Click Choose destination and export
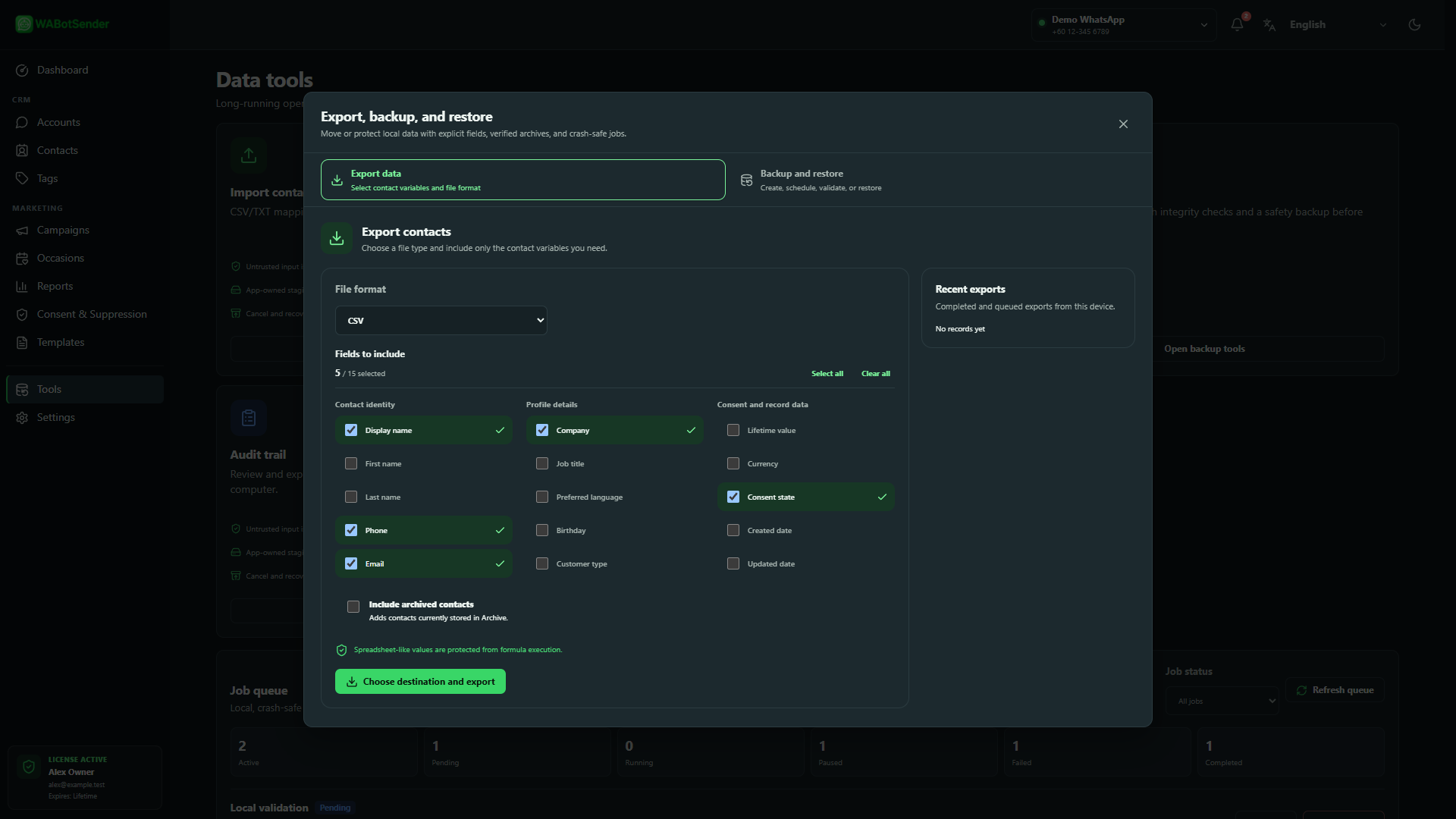Viewport: 1456px width, 819px height. [x=420, y=682]
